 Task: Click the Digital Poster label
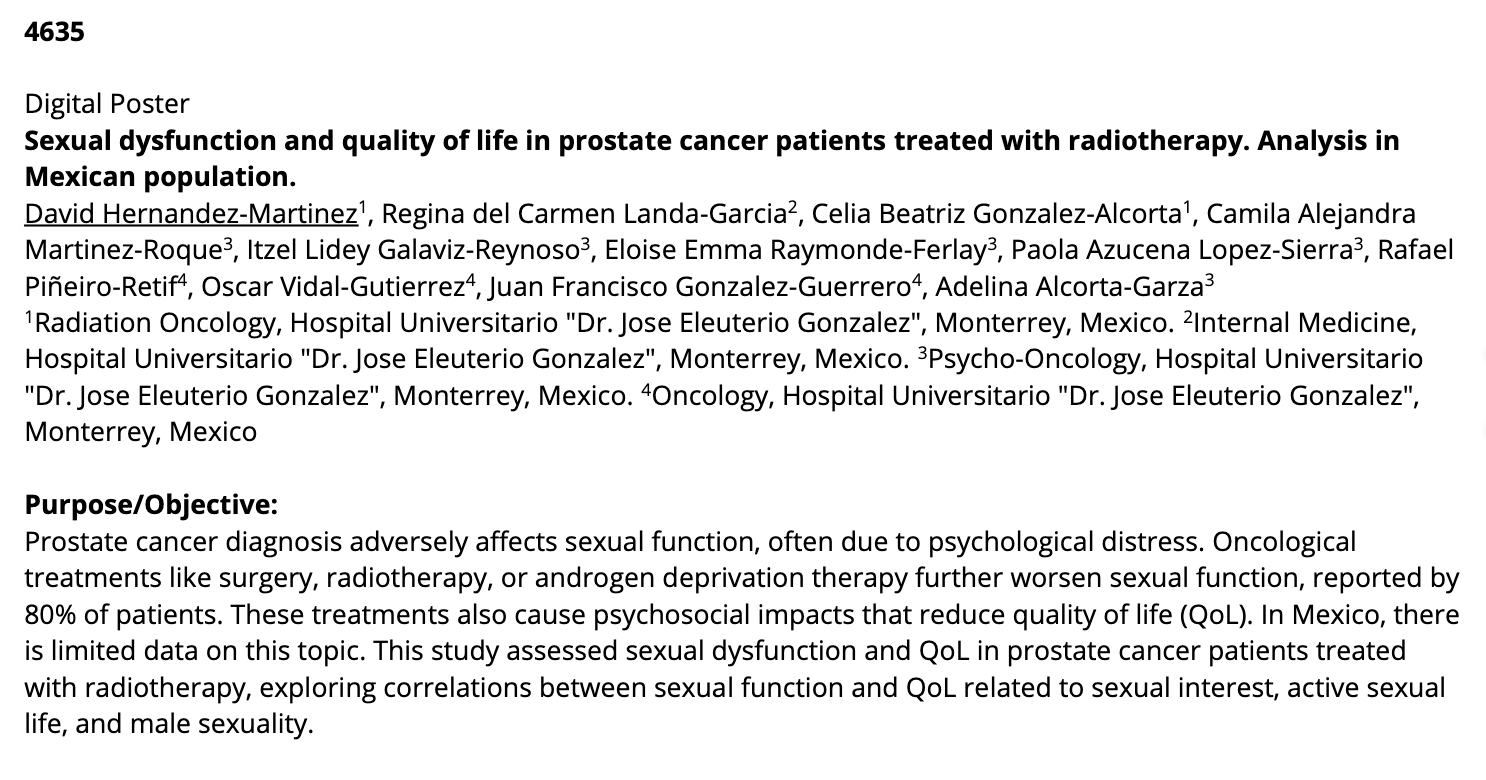tap(107, 103)
